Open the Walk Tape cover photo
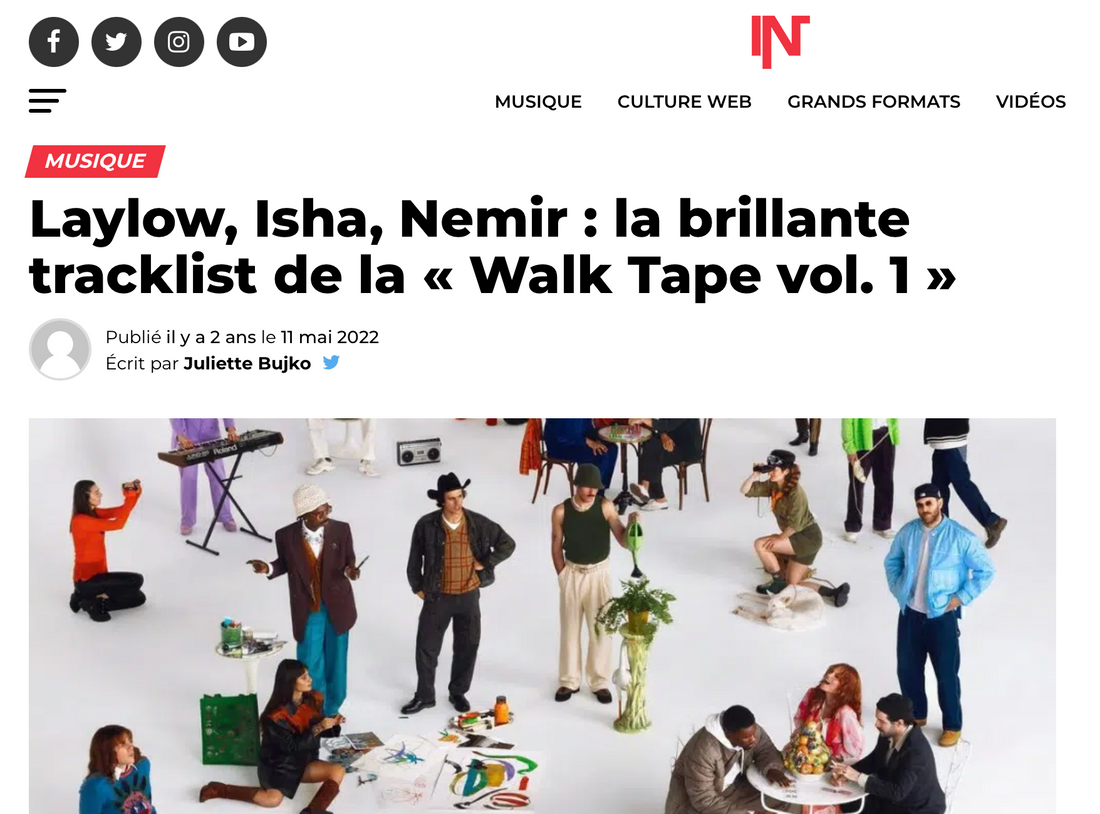This screenshot has width=1100, height=814. click(x=542, y=616)
